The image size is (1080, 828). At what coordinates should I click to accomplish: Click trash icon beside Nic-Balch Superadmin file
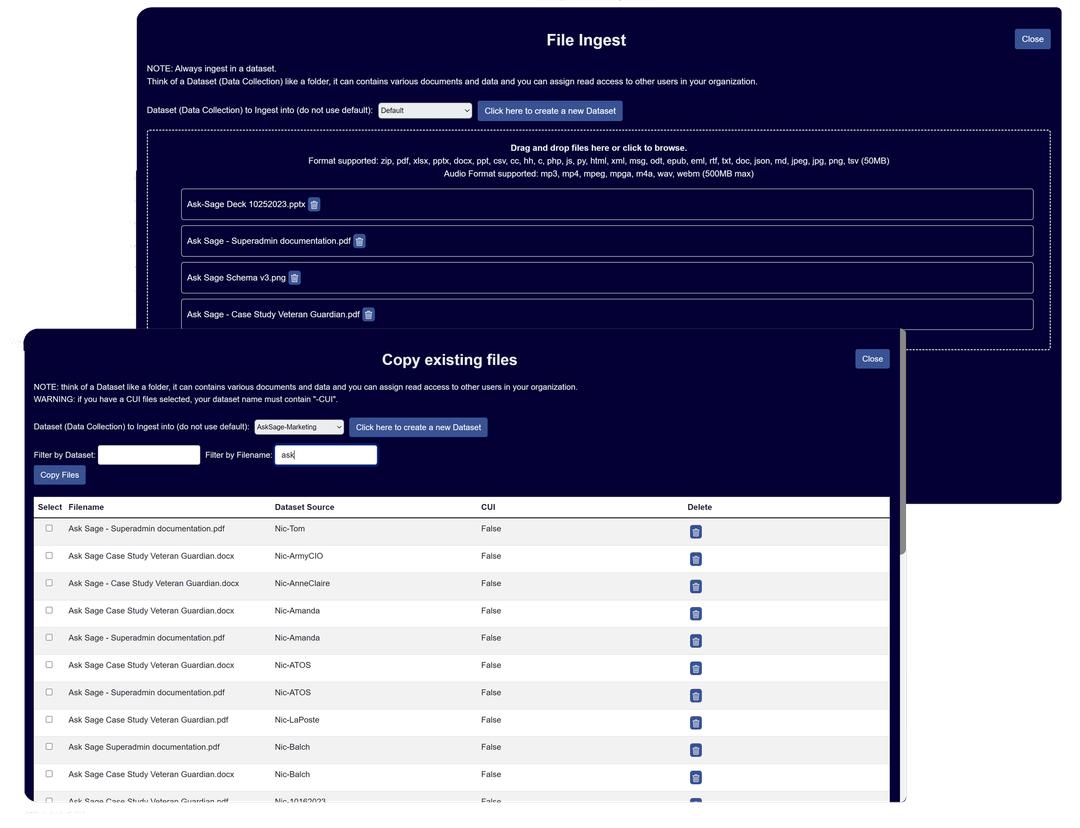click(695, 750)
